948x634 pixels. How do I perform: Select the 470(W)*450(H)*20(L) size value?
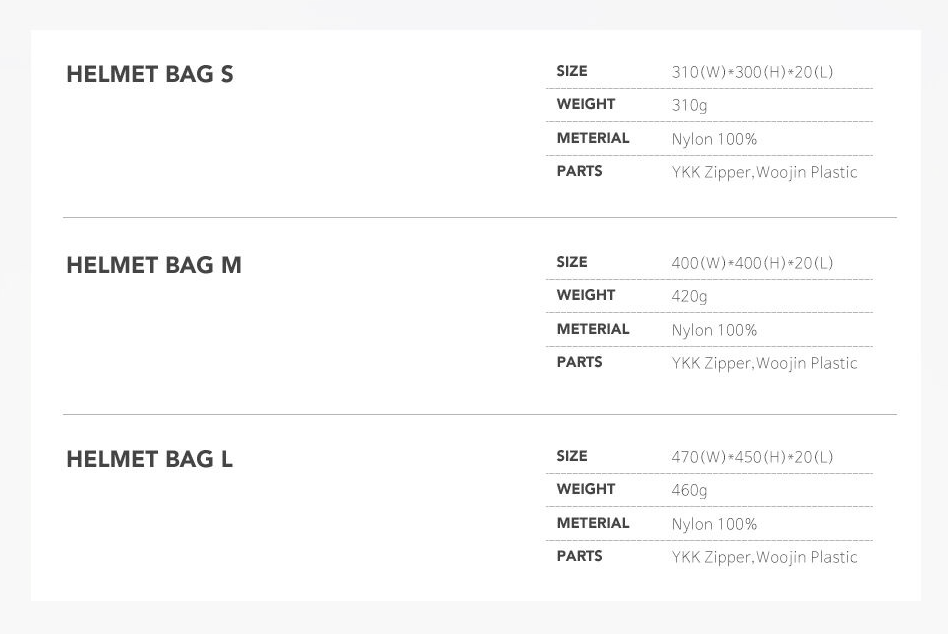pos(752,457)
